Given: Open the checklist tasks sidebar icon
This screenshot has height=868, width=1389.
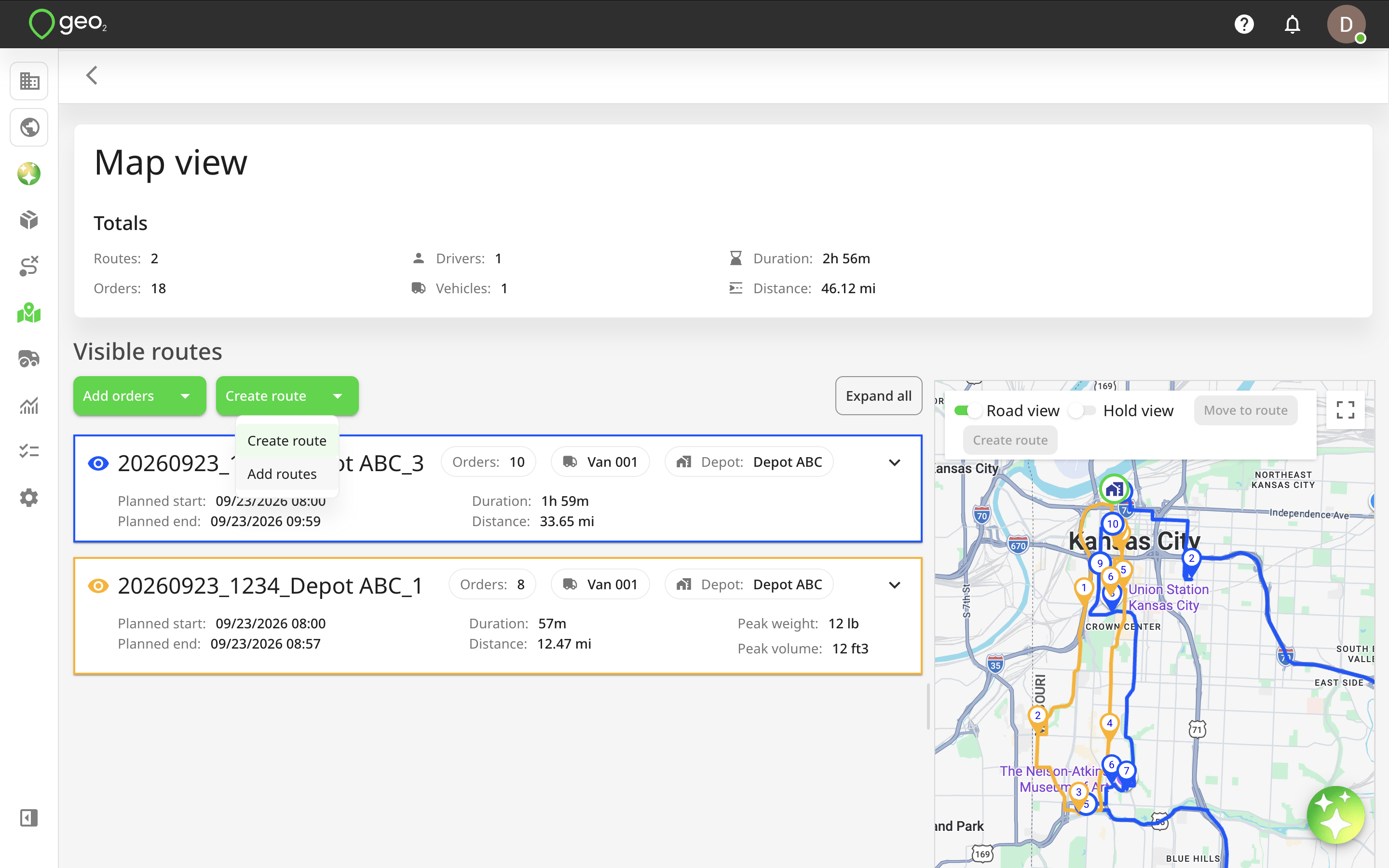Looking at the screenshot, I should pyautogui.click(x=29, y=452).
